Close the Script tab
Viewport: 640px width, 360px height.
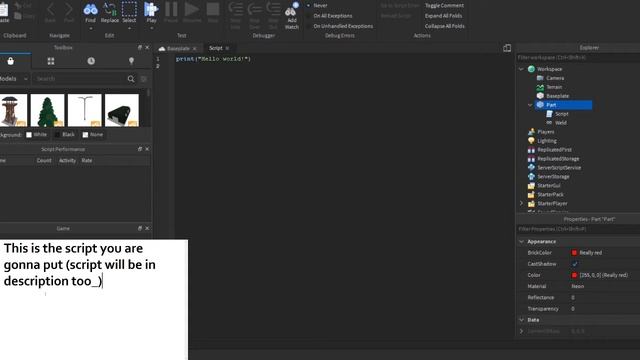227,48
